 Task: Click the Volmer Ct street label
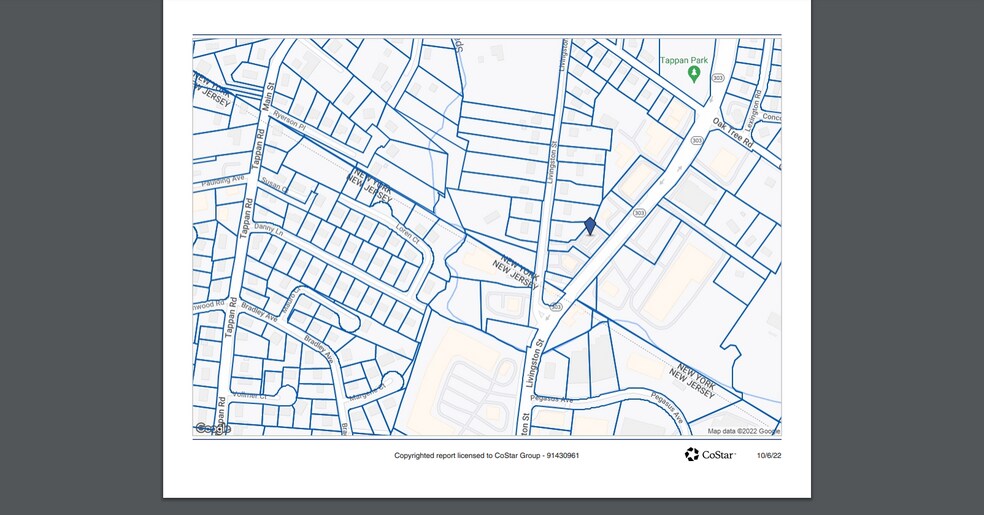coord(250,396)
